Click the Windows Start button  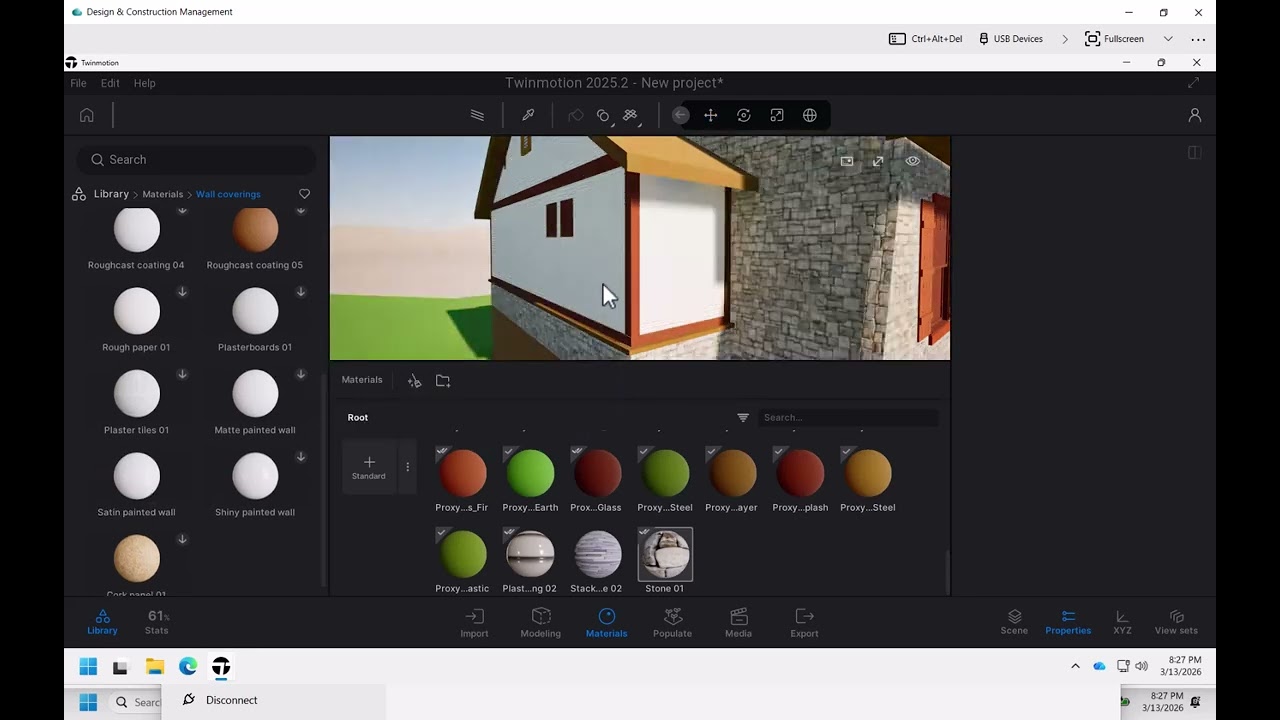coord(88,667)
